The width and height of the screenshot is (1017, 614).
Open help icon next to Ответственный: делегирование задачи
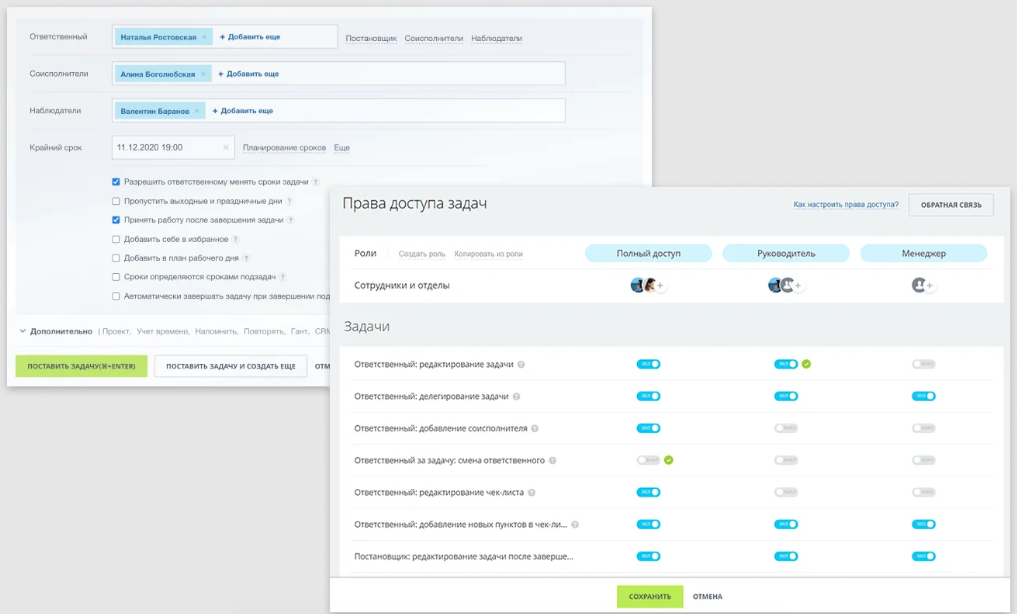[516, 396]
